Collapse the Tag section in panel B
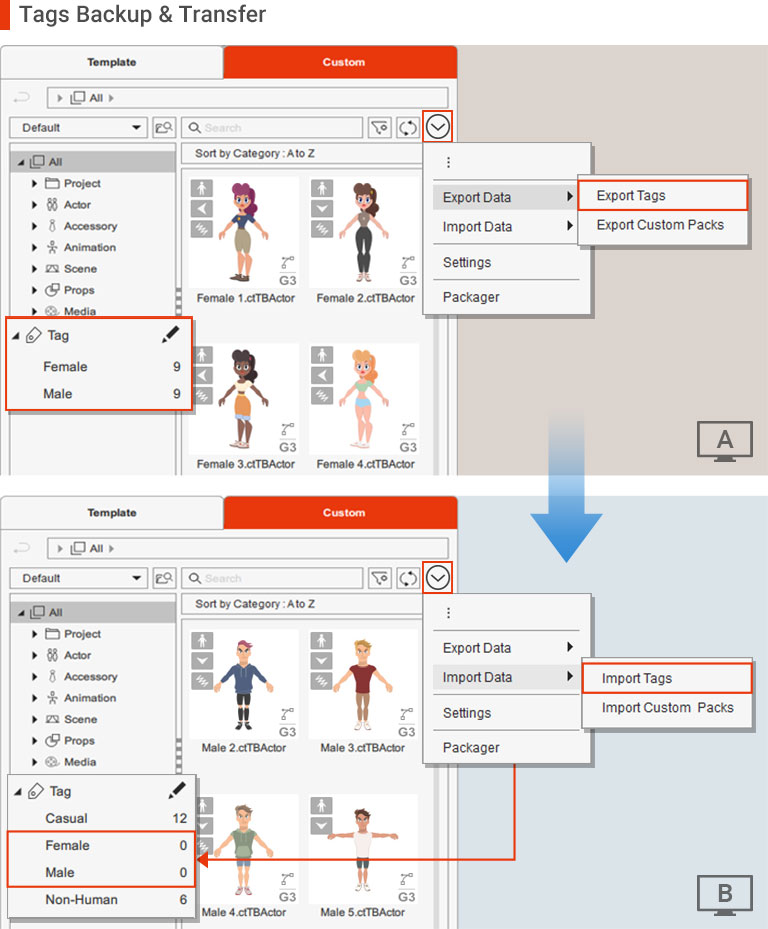Viewport: 768px width, 929px height. (x=19, y=792)
